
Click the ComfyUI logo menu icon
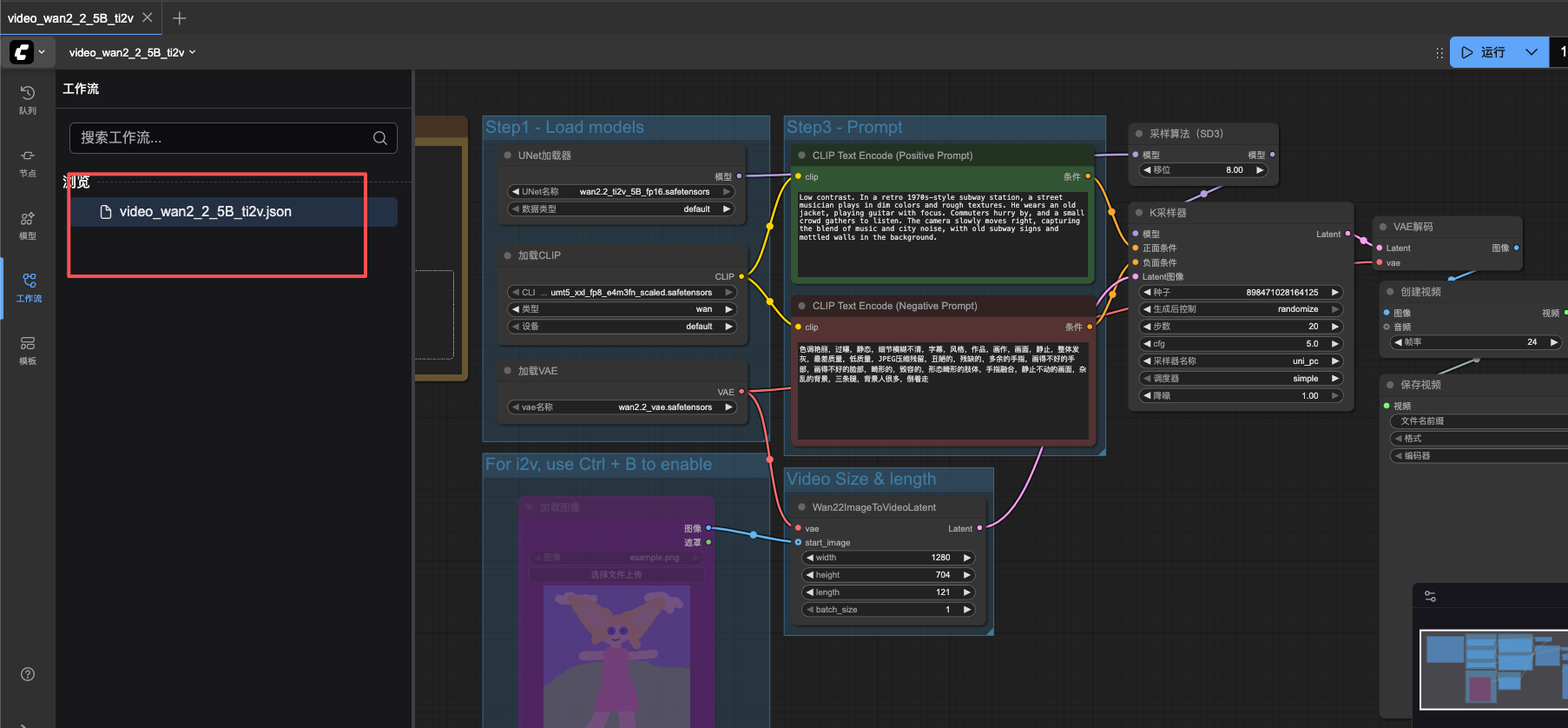click(x=22, y=52)
